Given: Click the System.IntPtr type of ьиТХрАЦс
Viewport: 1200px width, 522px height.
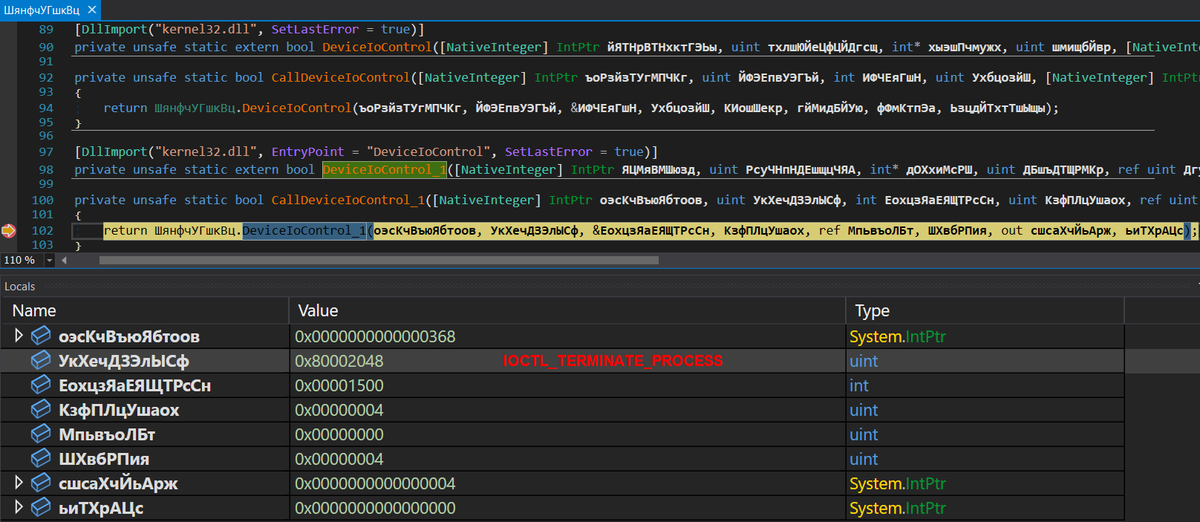Looking at the screenshot, I should tap(896, 509).
